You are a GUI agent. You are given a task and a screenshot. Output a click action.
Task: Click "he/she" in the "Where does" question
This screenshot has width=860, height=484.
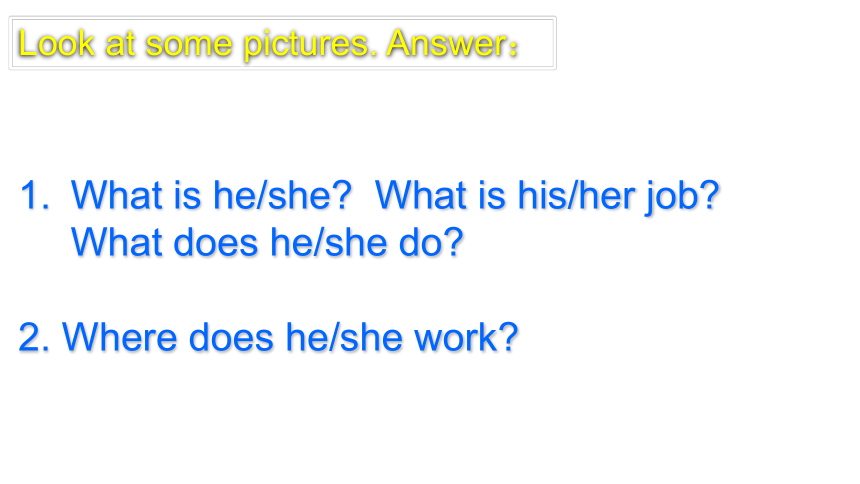pyautogui.click(x=345, y=337)
